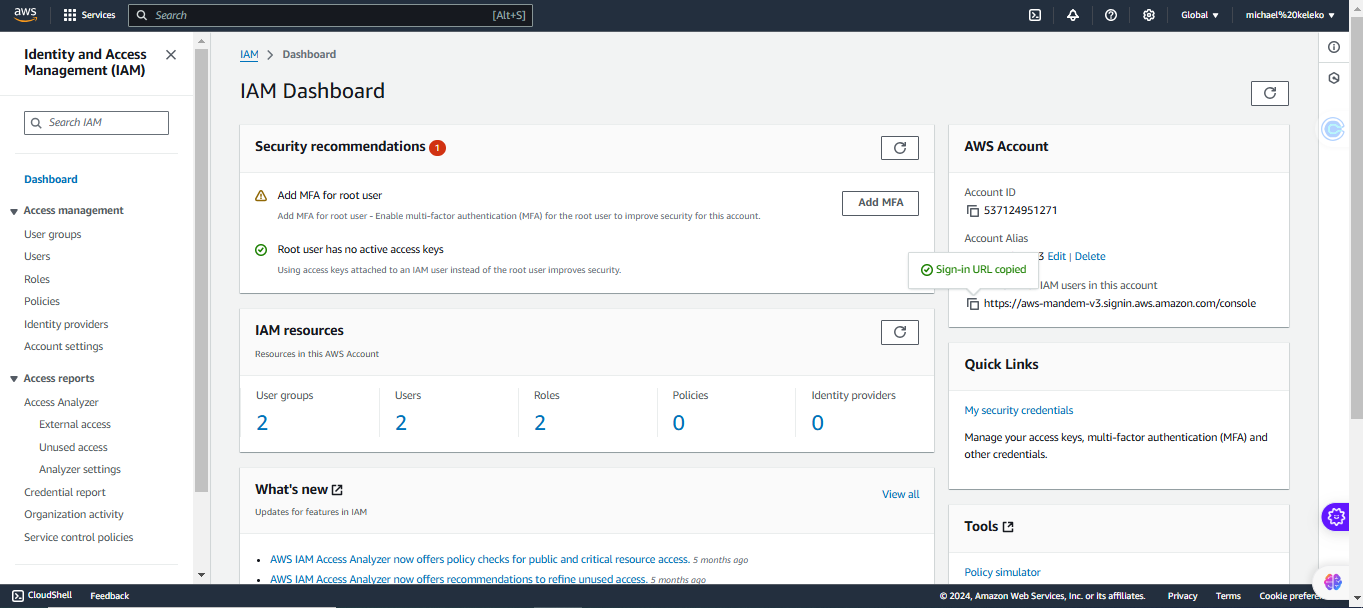The image size is (1363, 608).
Task: Open Analyzer settings in sidebar
Action: 80,469
